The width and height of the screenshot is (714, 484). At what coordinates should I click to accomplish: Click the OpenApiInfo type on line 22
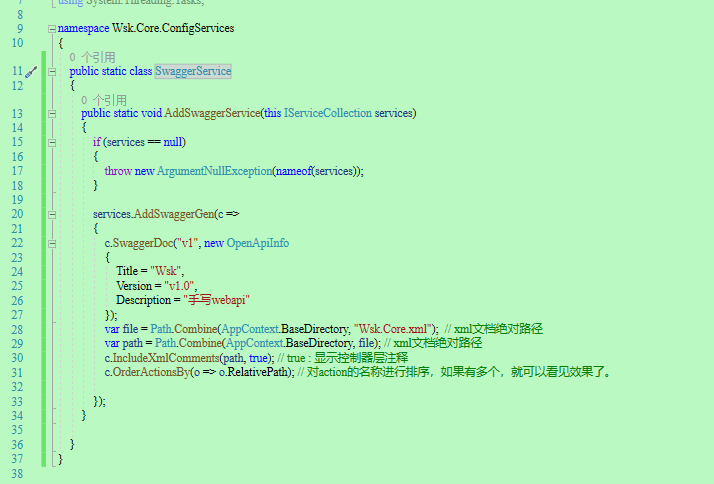(258, 243)
